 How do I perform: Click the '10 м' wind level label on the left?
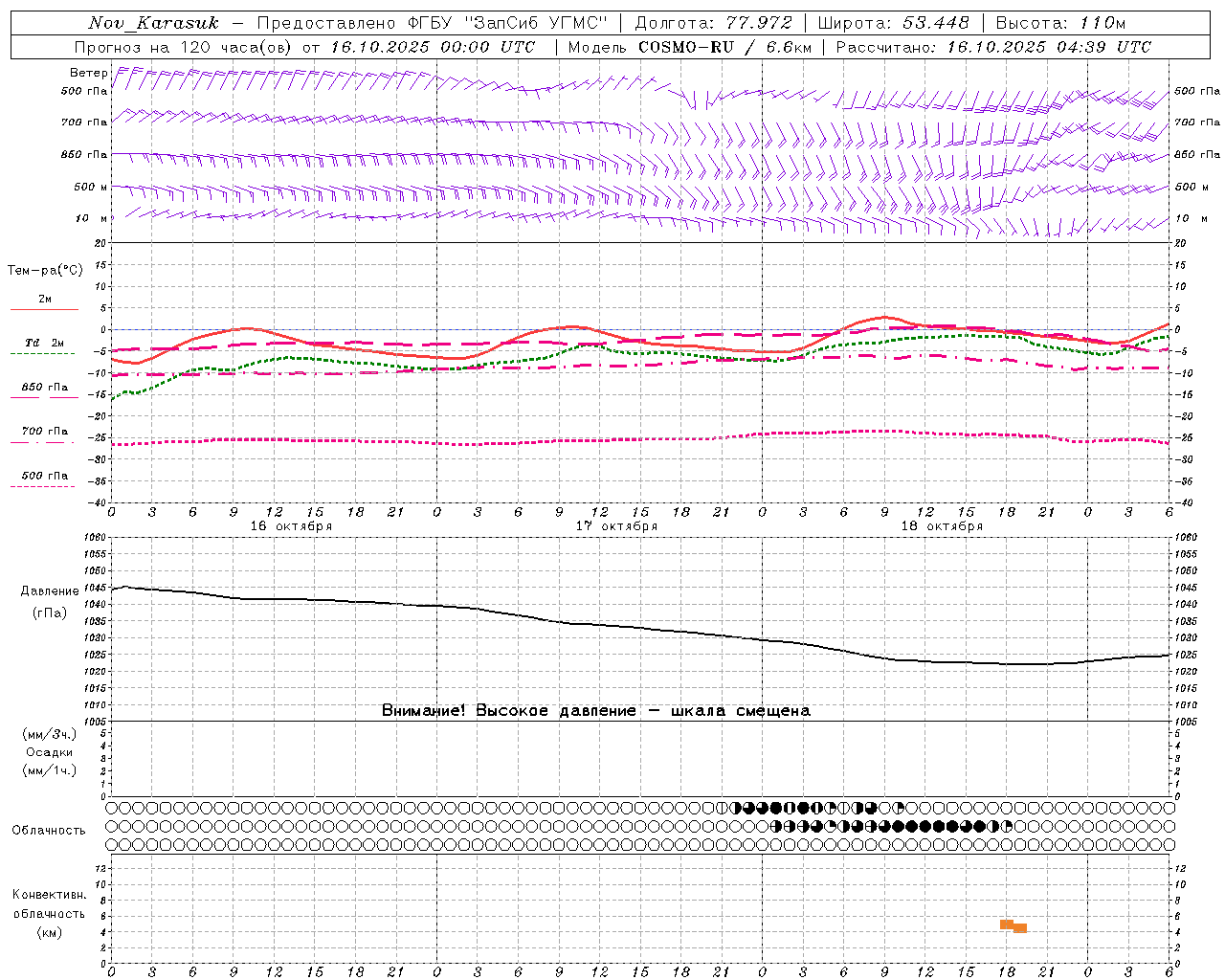coord(91,218)
